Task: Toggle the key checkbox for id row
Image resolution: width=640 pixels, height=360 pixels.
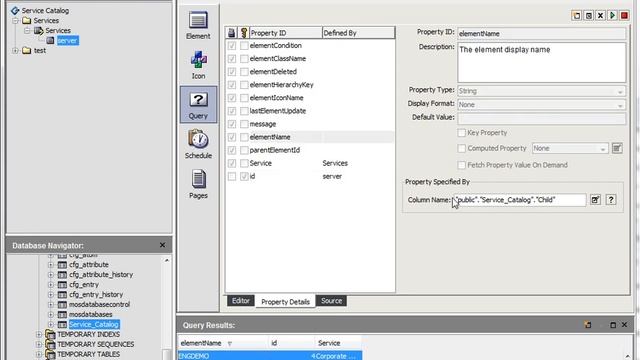Action: pos(244,176)
